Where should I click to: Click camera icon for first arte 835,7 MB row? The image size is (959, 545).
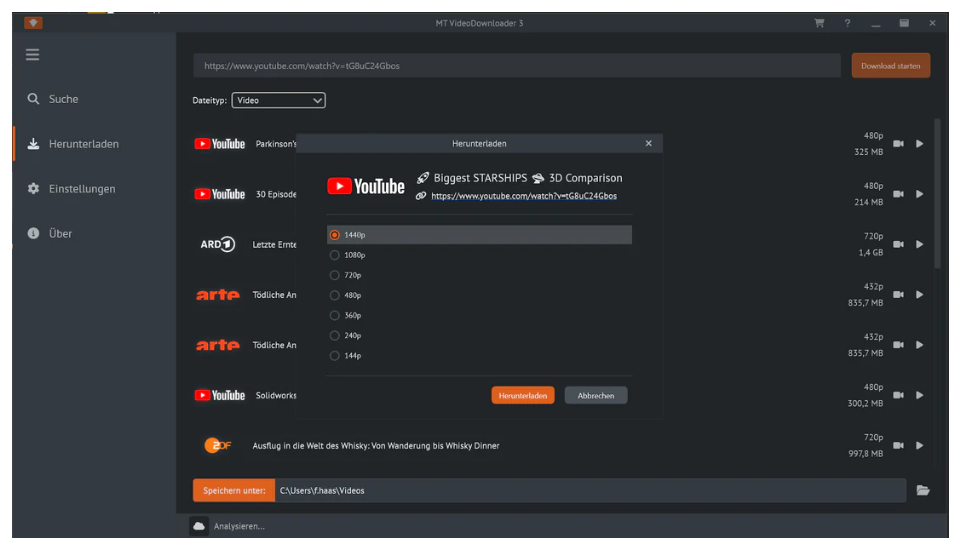pyautogui.click(x=898, y=294)
